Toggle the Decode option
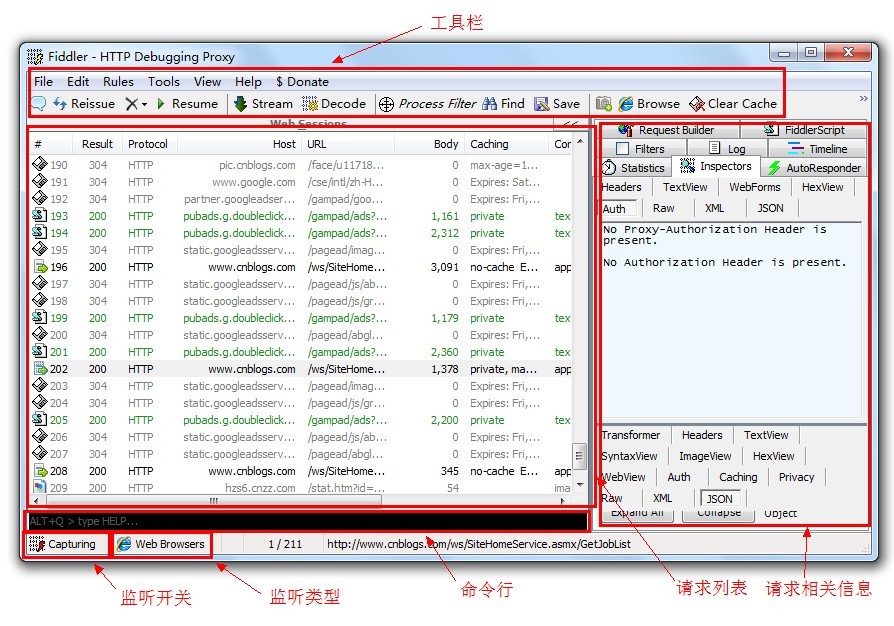This screenshot has height=626, width=894. click(x=334, y=104)
